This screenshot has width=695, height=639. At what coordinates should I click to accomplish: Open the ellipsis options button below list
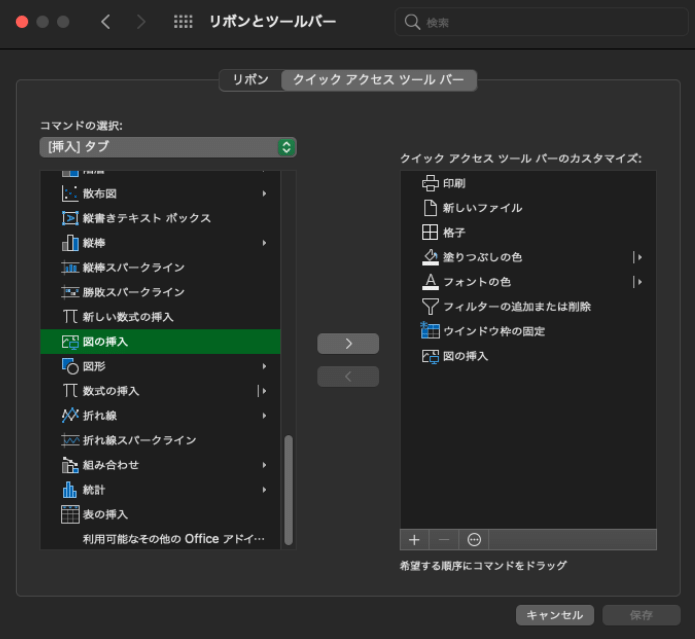[x=474, y=539]
